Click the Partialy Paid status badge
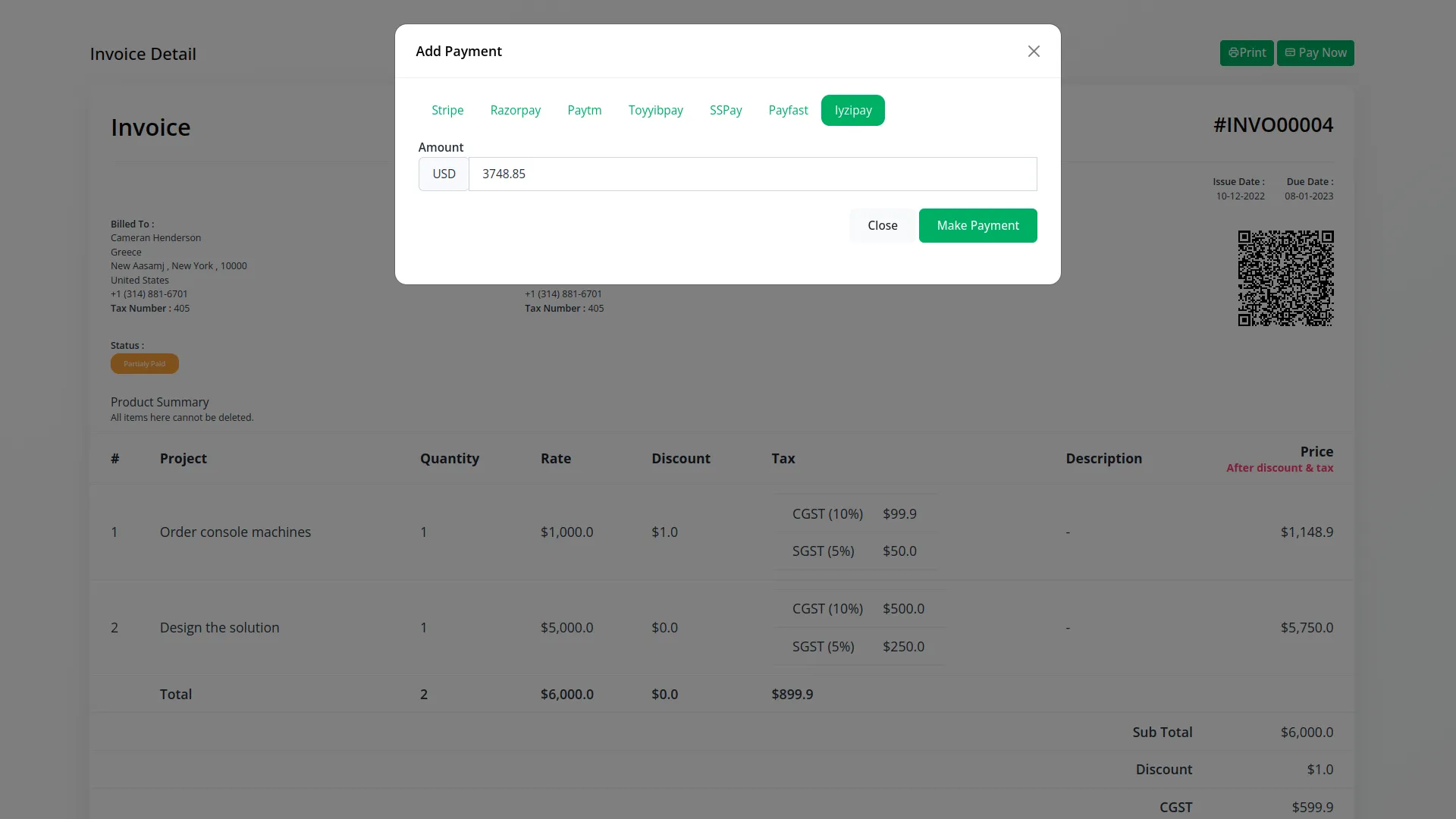The image size is (1456, 819). click(x=144, y=364)
